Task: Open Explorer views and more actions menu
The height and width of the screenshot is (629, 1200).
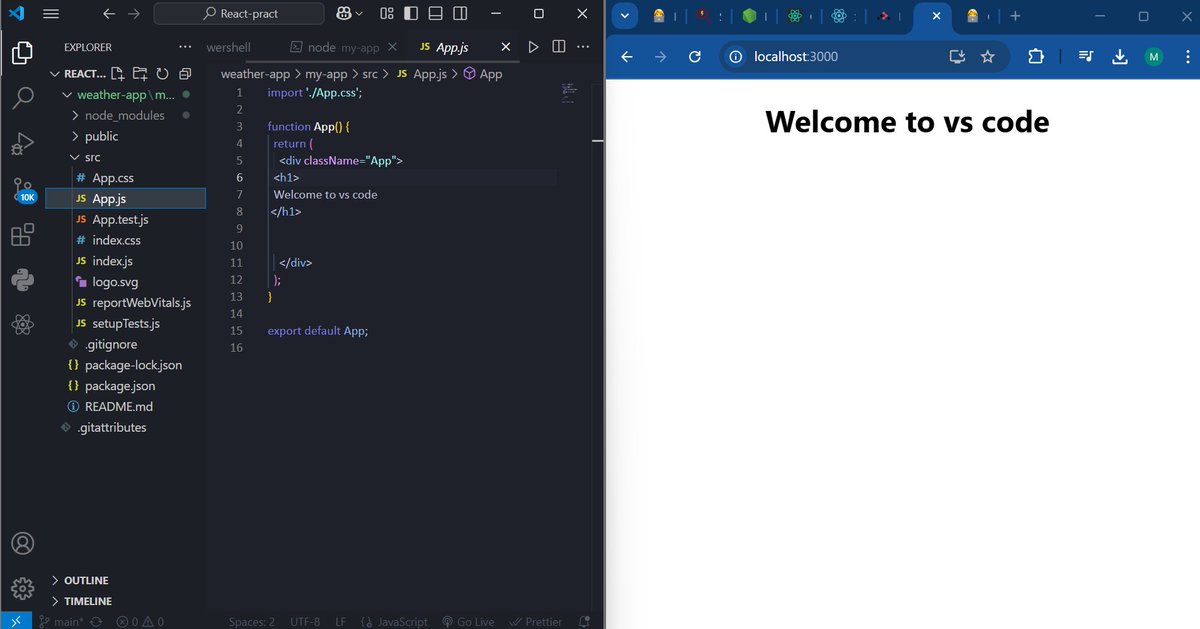Action: click(184, 47)
